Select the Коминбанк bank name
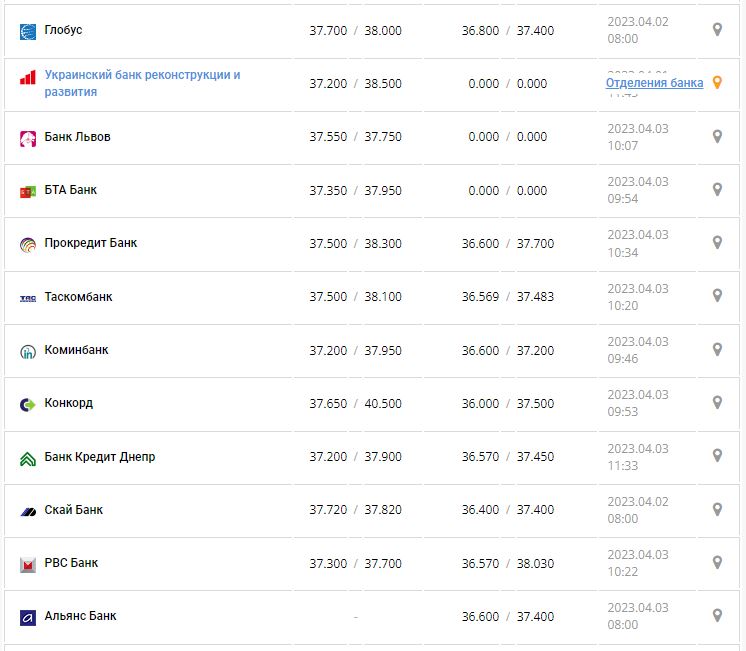This screenshot has width=746, height=651. 77,350
